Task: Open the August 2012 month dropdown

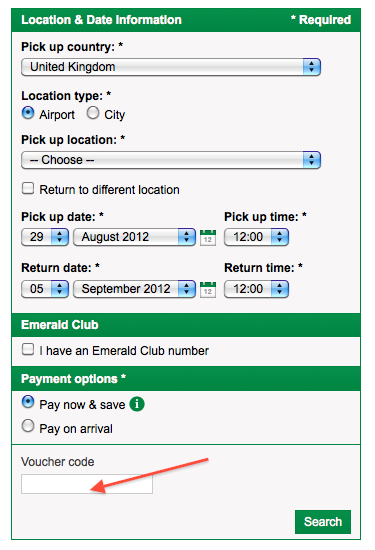Action: [x=134, y=237]
